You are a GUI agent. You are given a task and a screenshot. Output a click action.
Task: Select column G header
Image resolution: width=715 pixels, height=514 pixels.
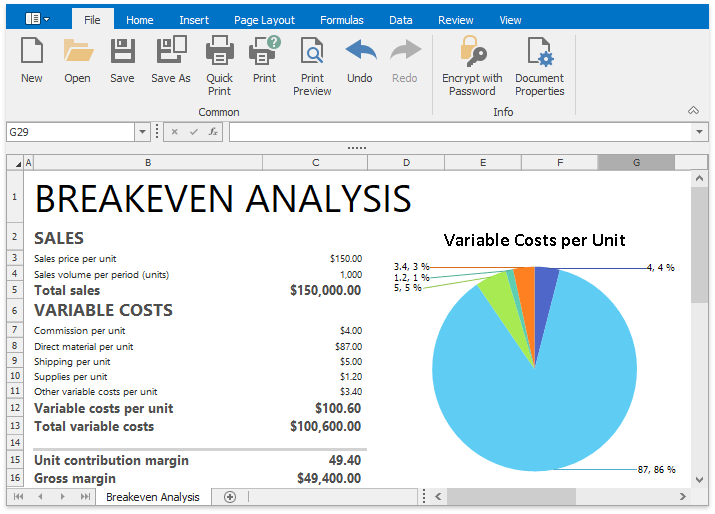click(636, 162)
